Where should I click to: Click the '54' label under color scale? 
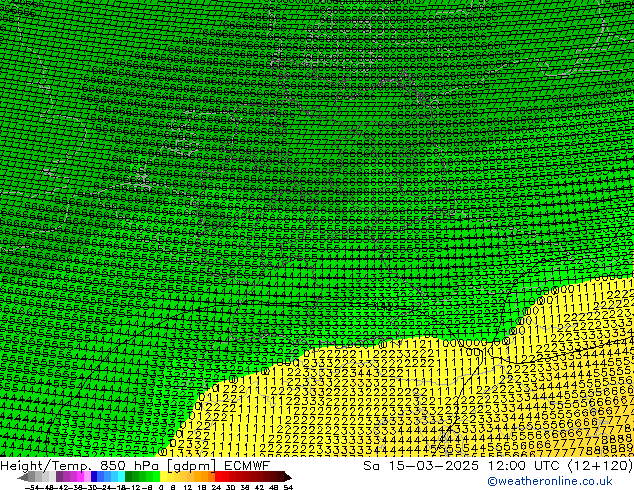[289, 487]
